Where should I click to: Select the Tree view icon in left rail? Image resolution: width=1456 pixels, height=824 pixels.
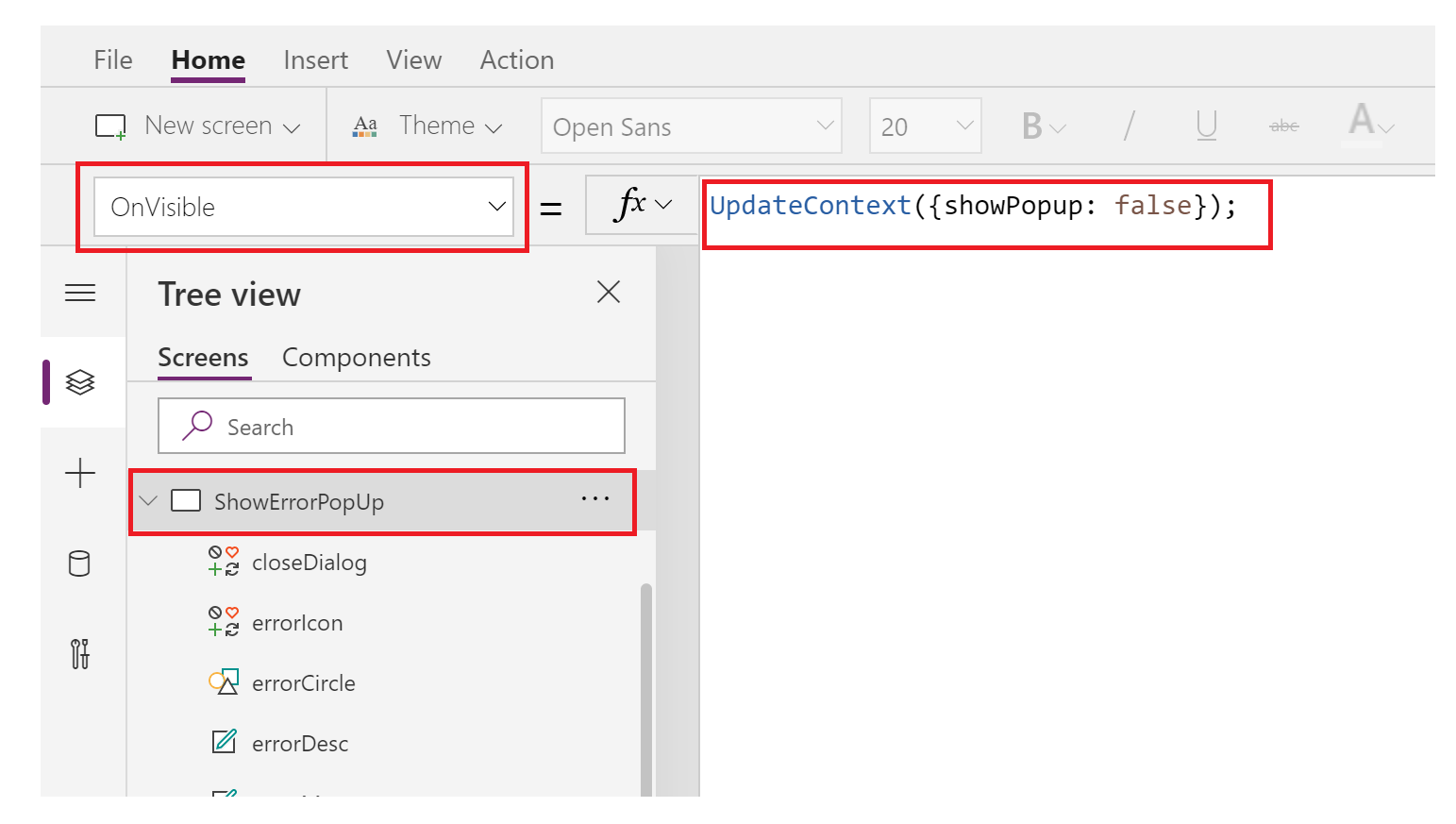tap(80, 381)
